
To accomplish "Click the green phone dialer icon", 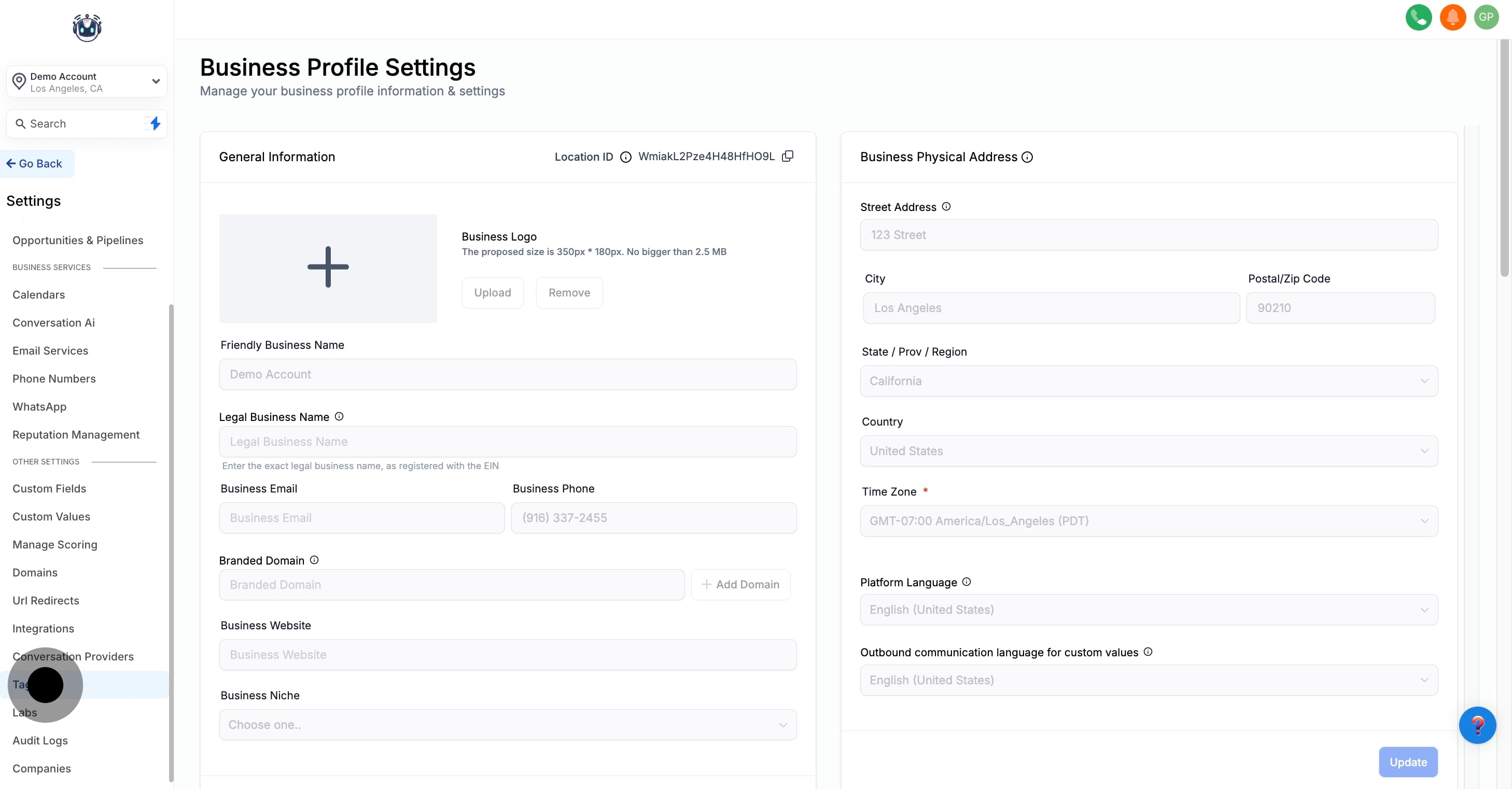I will [x=1418, y=17].
